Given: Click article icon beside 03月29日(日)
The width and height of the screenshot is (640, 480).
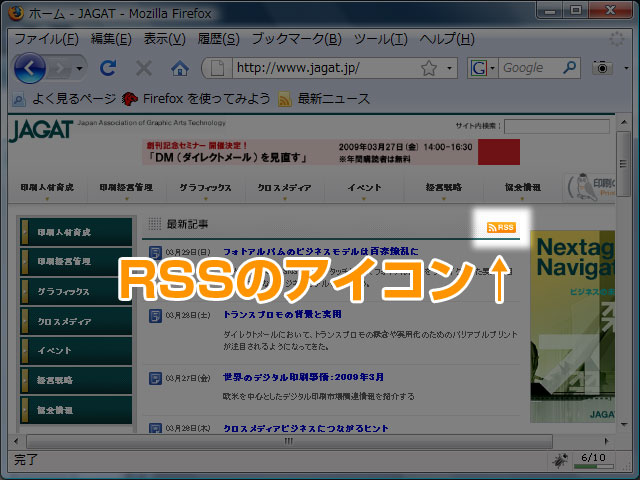Looking at the screenshot, I should coord(155,252).
